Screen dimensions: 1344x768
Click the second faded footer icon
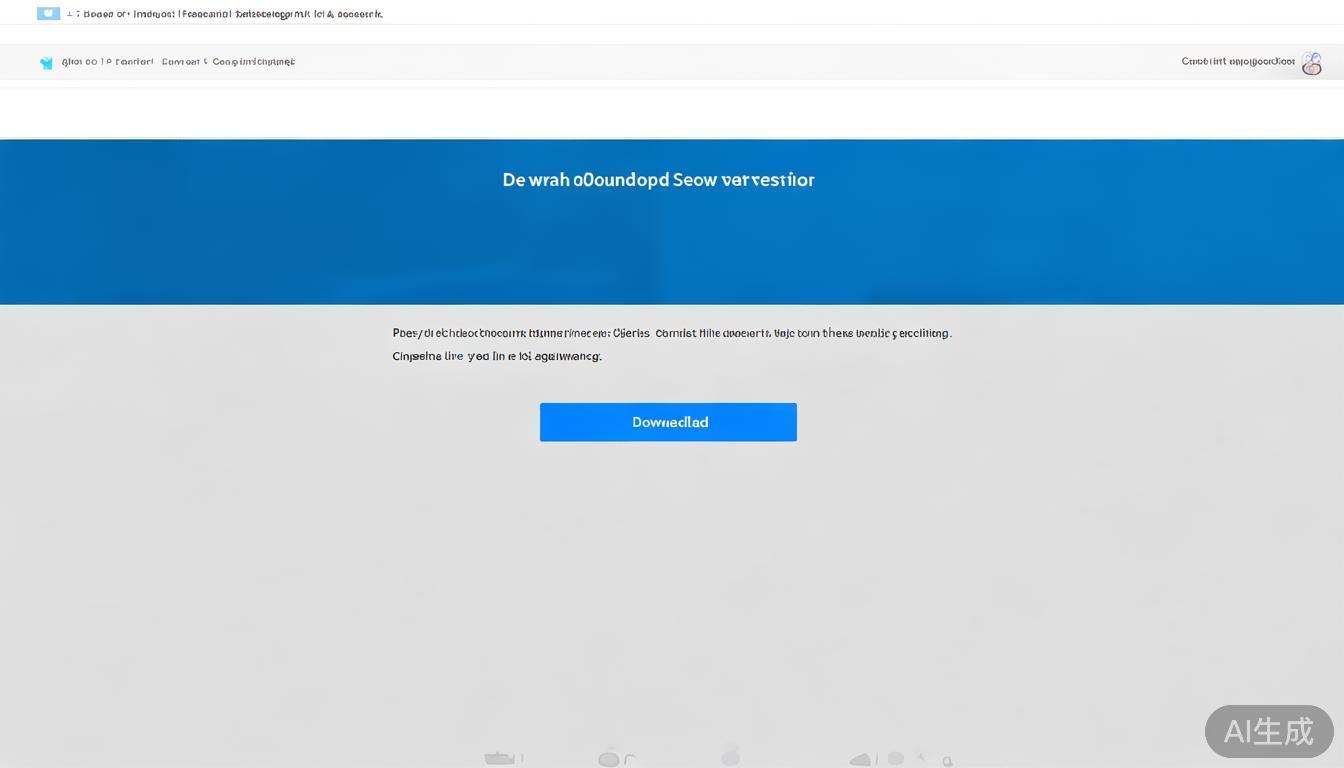609,759
